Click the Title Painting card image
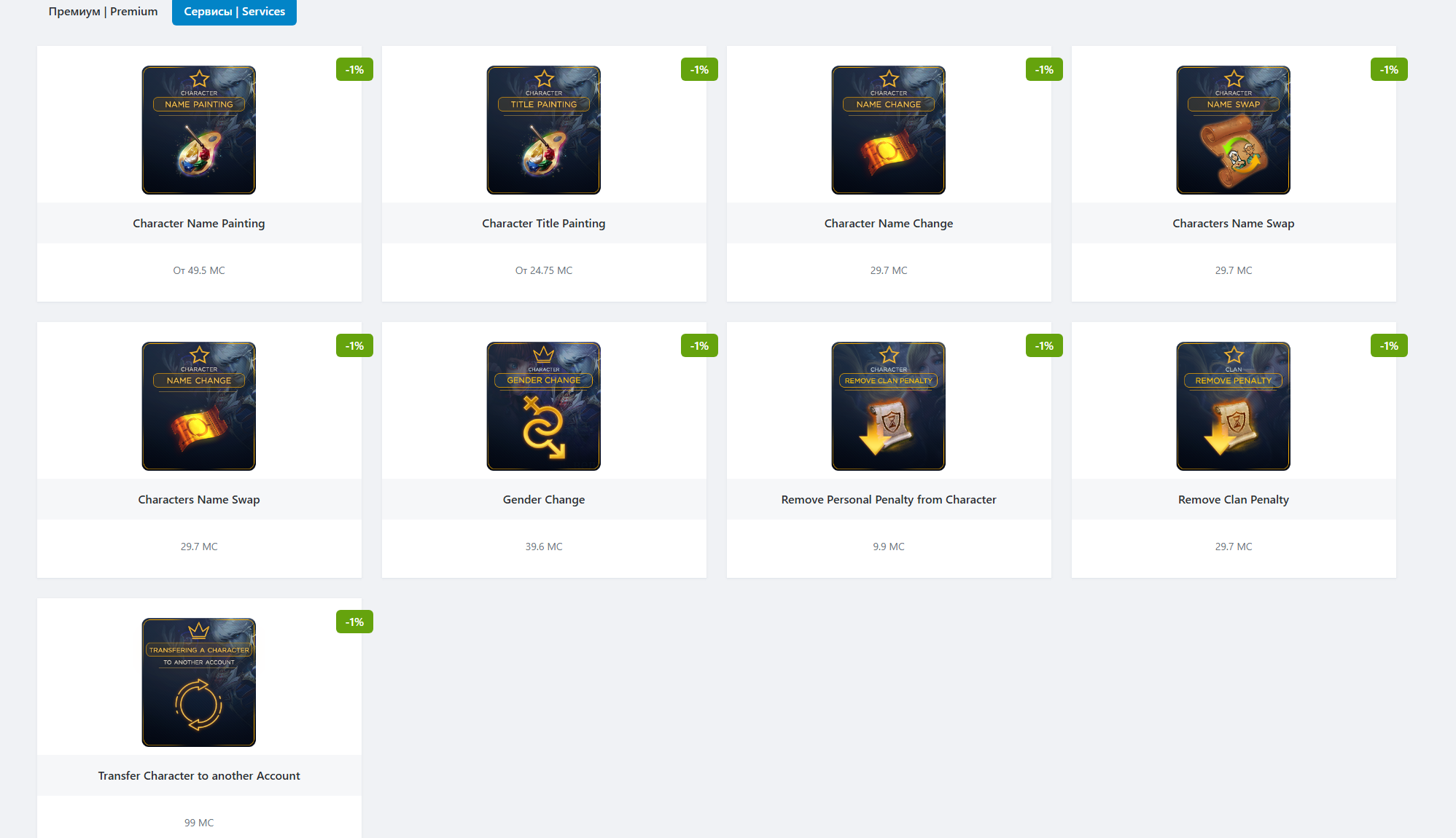 tap(544, 130)
